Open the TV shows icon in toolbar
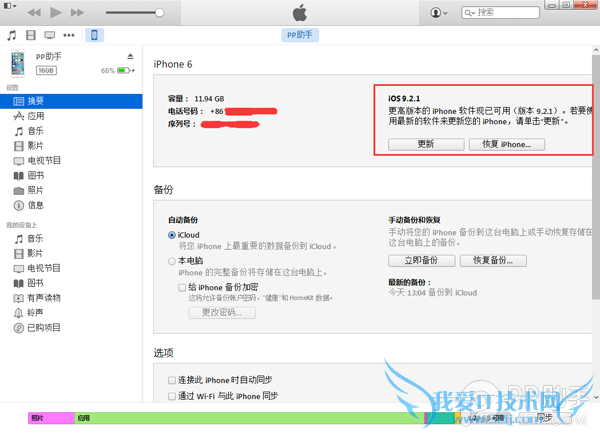600x434 pixels. pos(49,35)
